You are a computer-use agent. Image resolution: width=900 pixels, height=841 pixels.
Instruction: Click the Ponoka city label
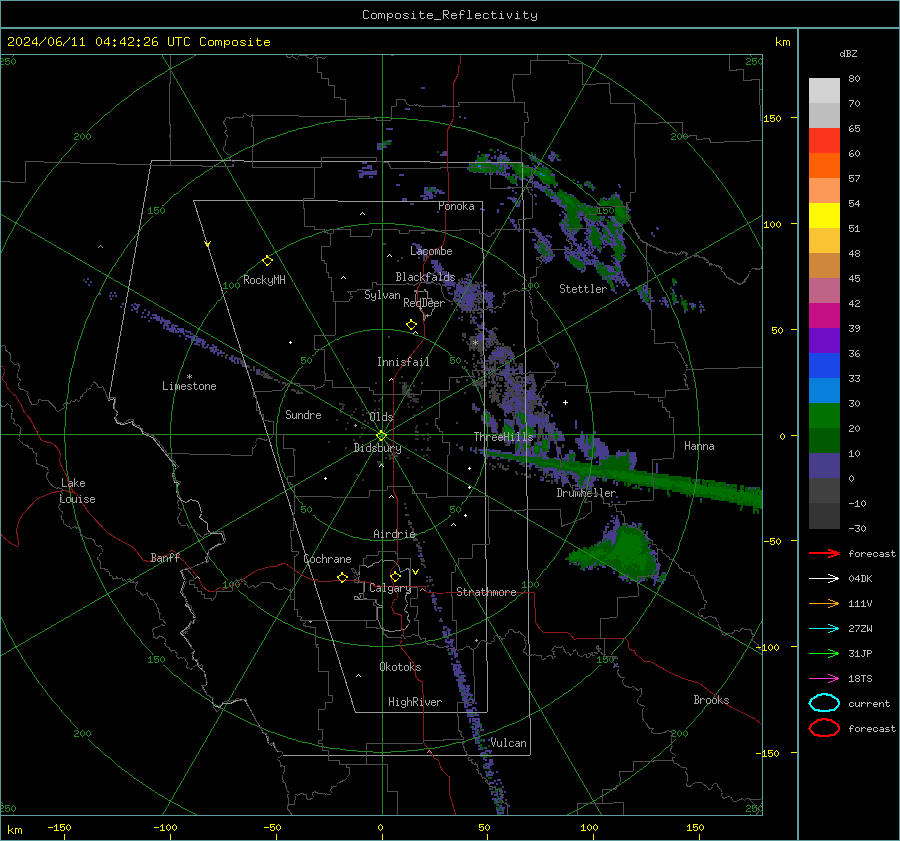pyautogui.click(x=456, y=206)
